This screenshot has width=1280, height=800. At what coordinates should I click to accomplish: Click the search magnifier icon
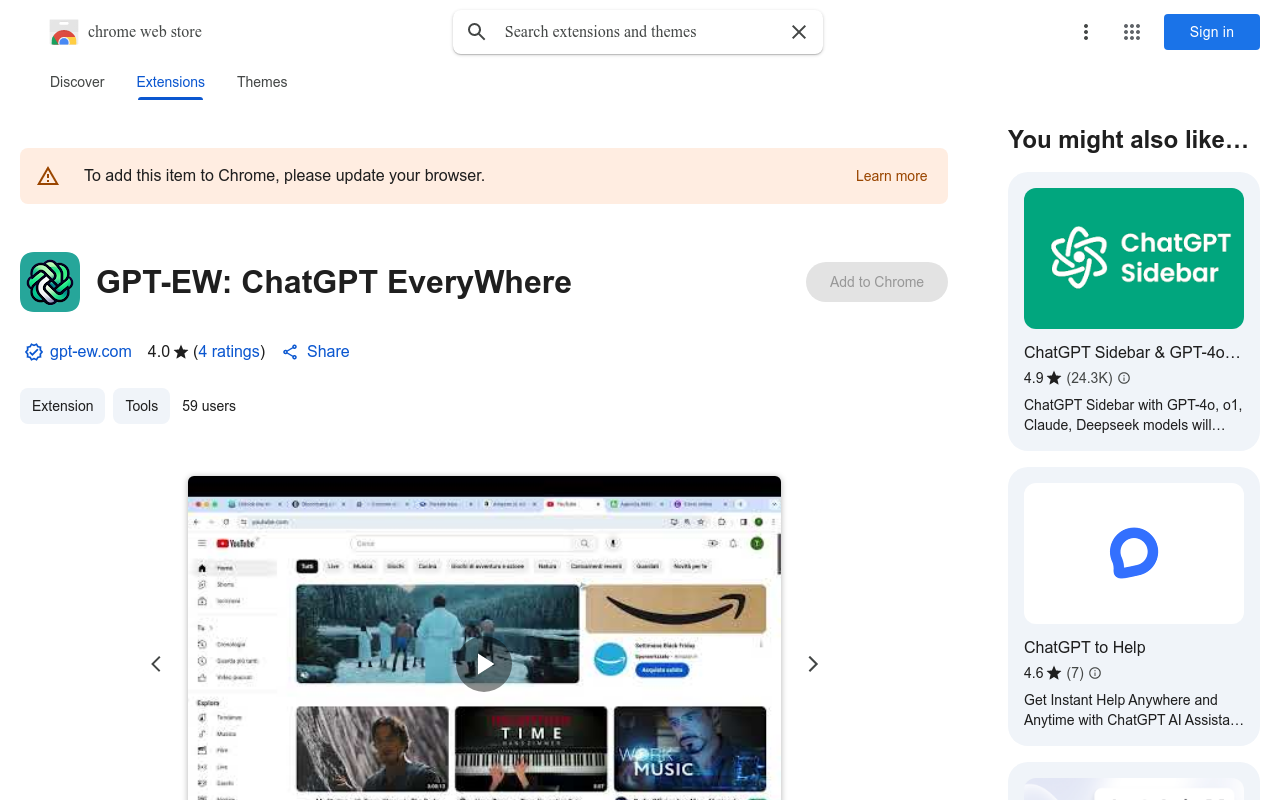point(477,32)
